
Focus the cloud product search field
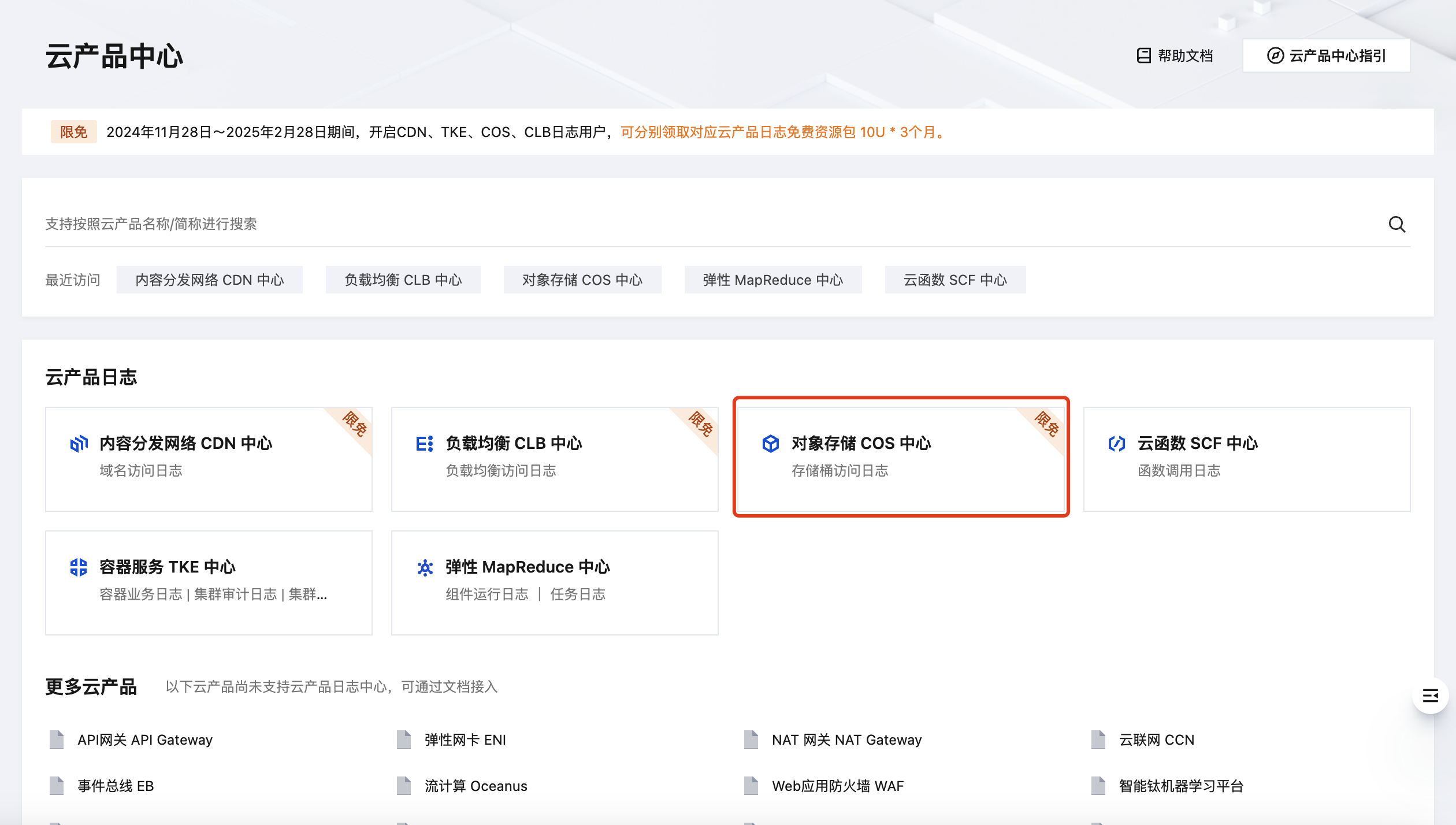tap(693, 224)
